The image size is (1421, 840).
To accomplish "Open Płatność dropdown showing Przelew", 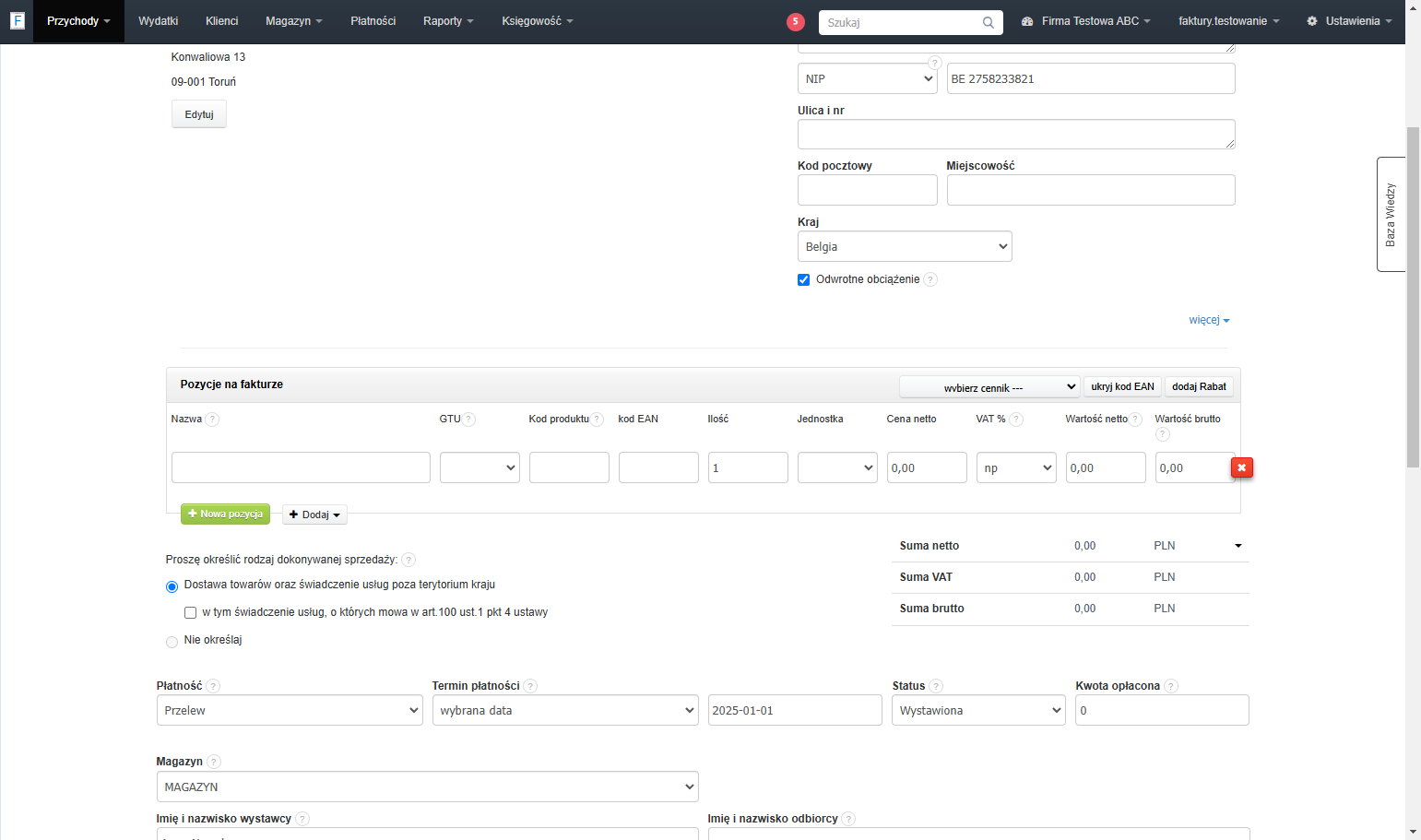I will 290,710.
